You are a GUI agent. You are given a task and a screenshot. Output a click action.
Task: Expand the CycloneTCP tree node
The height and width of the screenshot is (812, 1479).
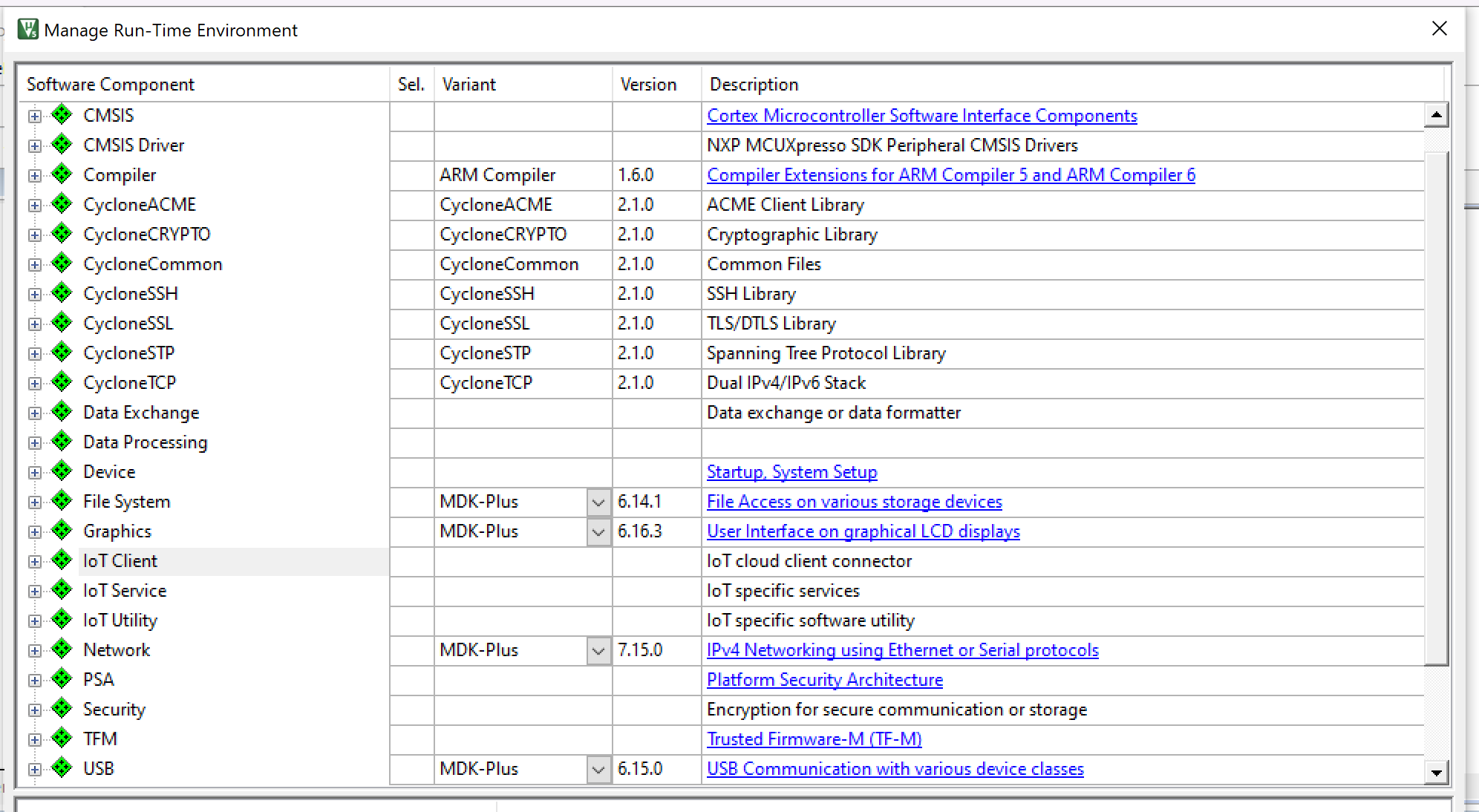point(33,382)
